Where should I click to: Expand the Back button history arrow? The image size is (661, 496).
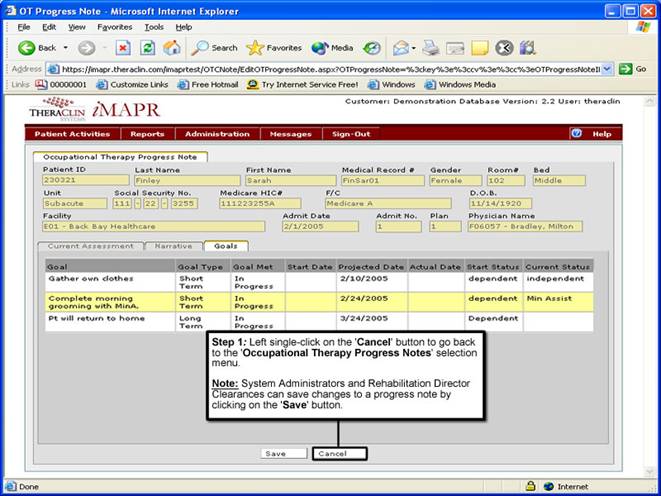[66, 47]
